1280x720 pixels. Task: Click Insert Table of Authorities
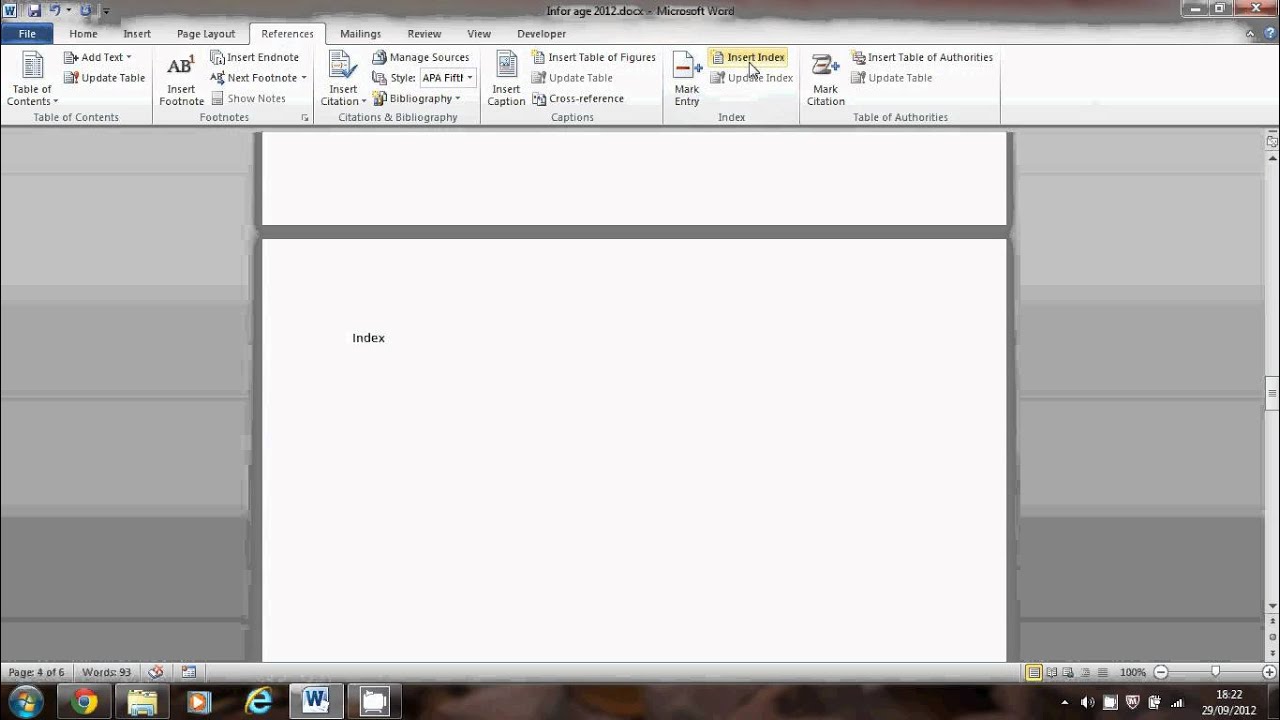(922, 57)
